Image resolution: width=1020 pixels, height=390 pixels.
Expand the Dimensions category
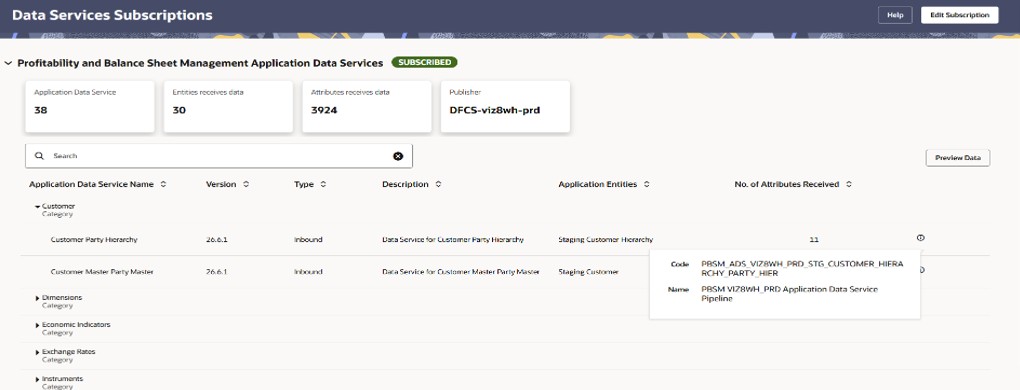(x=37, y=298)
